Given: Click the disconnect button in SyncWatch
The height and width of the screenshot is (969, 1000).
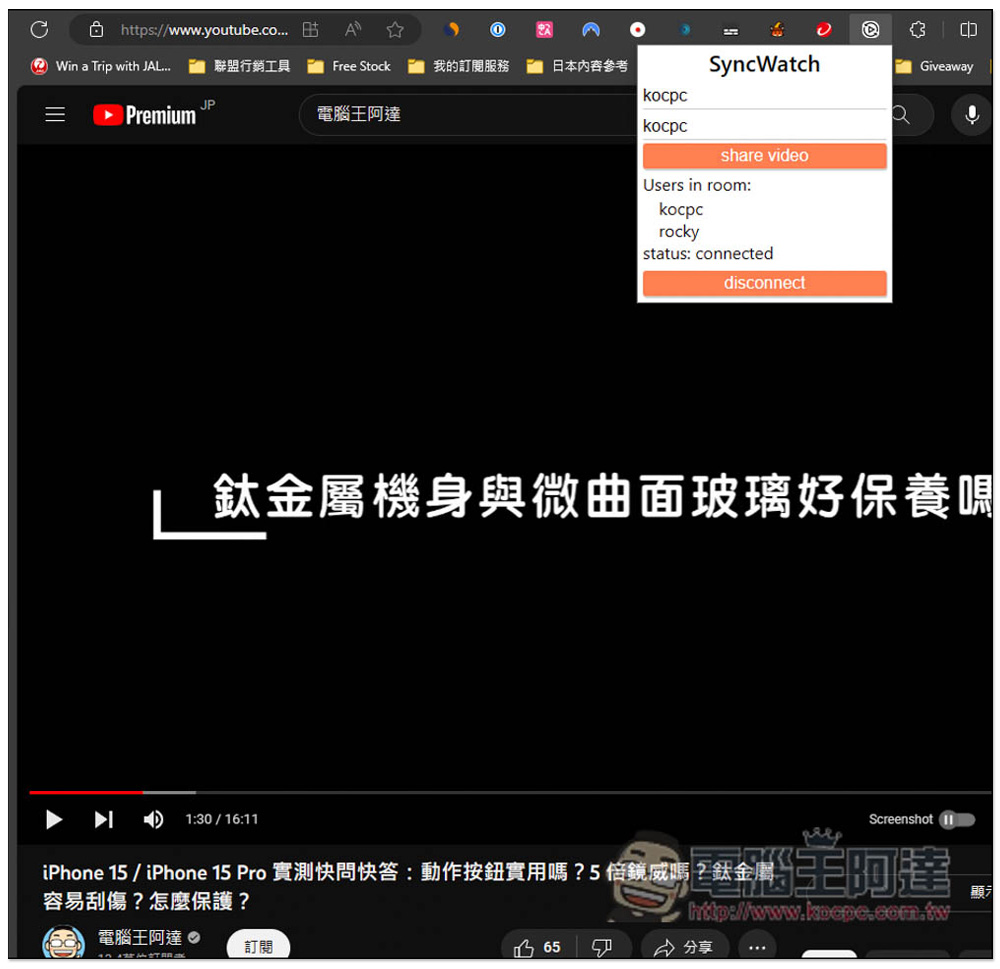Looking at the screenshot, I should tap(764, 283).
